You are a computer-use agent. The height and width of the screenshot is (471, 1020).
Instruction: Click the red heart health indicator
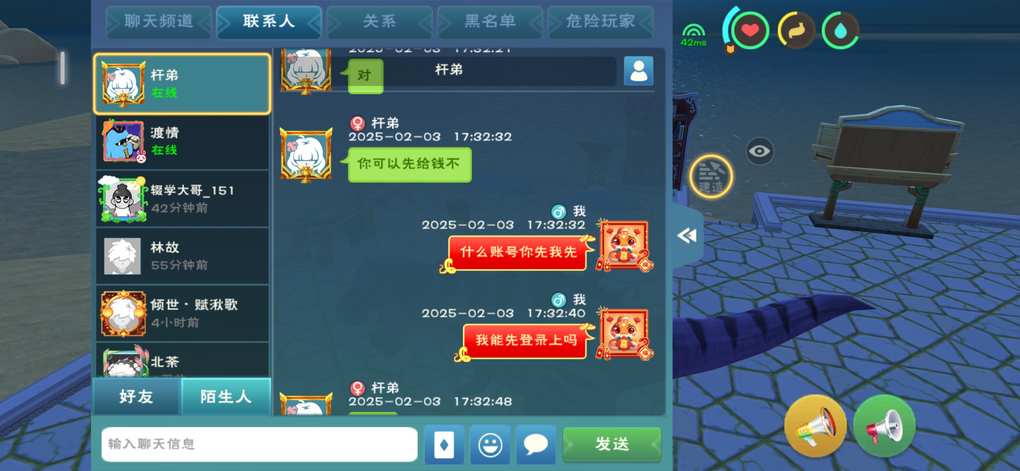coord(751,31)
